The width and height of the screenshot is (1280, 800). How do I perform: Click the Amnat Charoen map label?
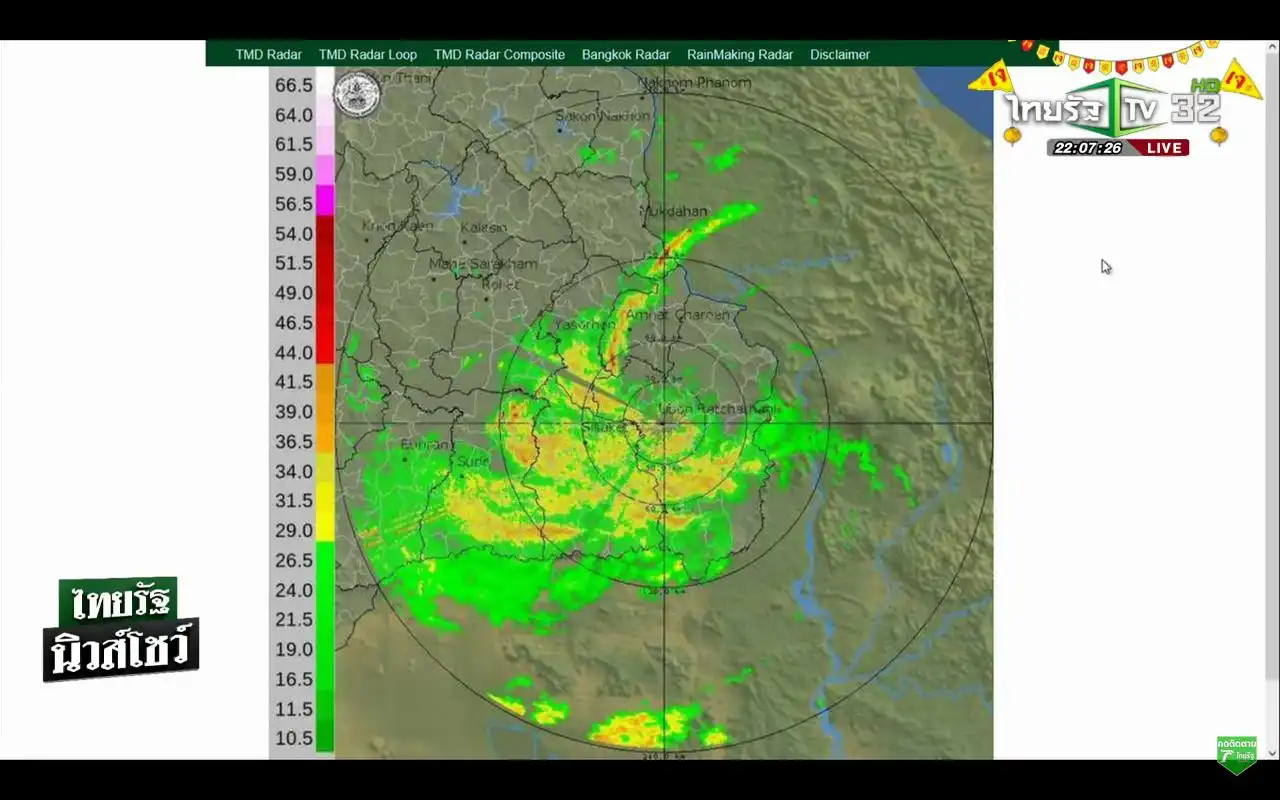678,315
